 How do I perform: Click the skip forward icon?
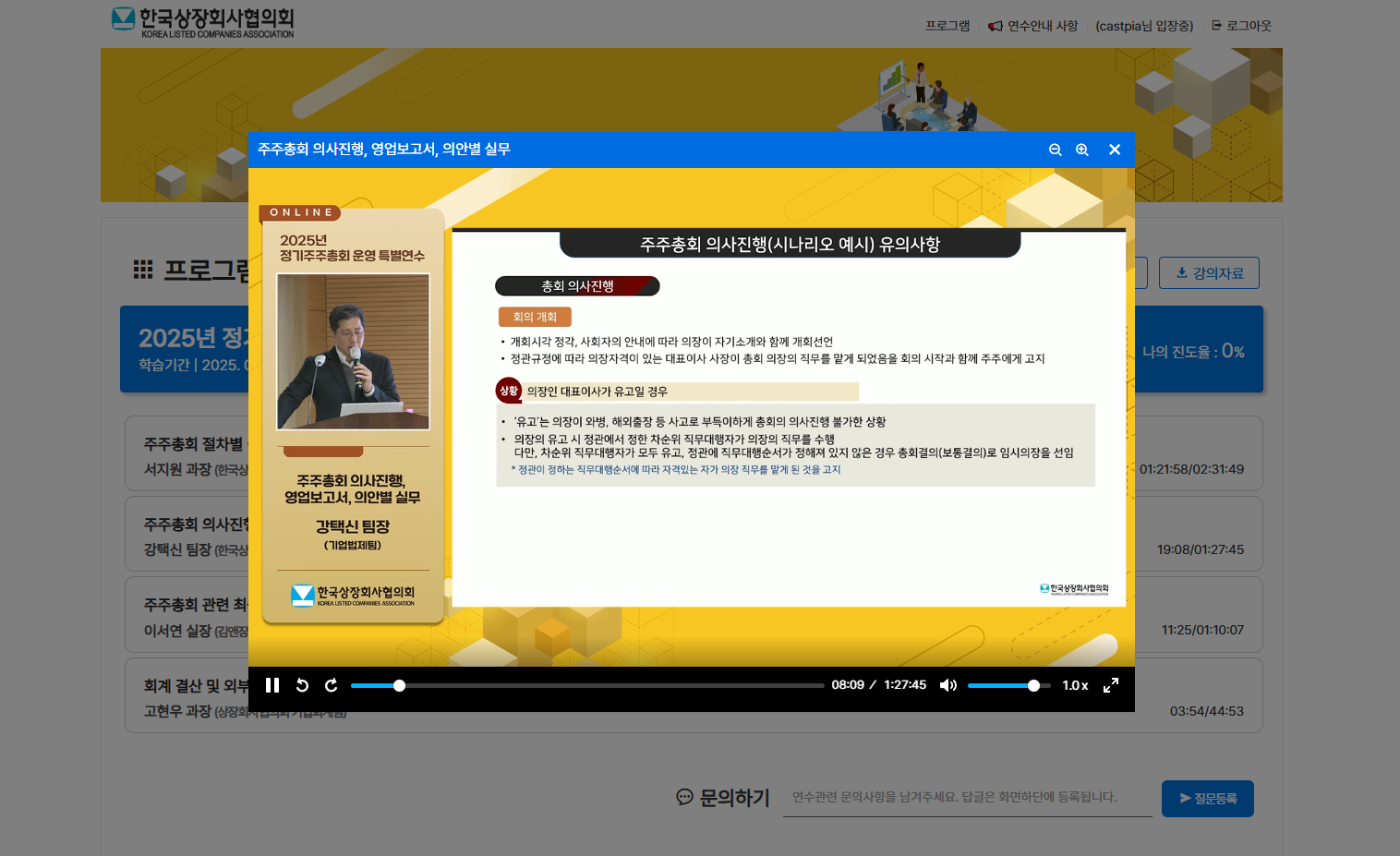coord(332,685)
